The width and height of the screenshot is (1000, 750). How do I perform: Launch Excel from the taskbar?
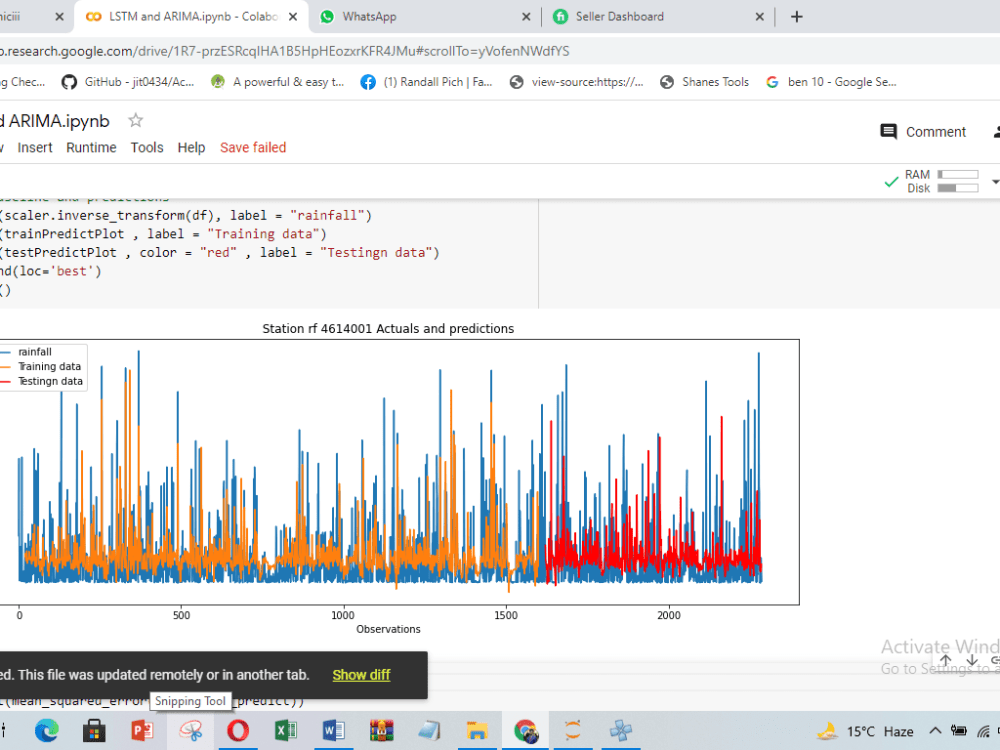[286, 730]
